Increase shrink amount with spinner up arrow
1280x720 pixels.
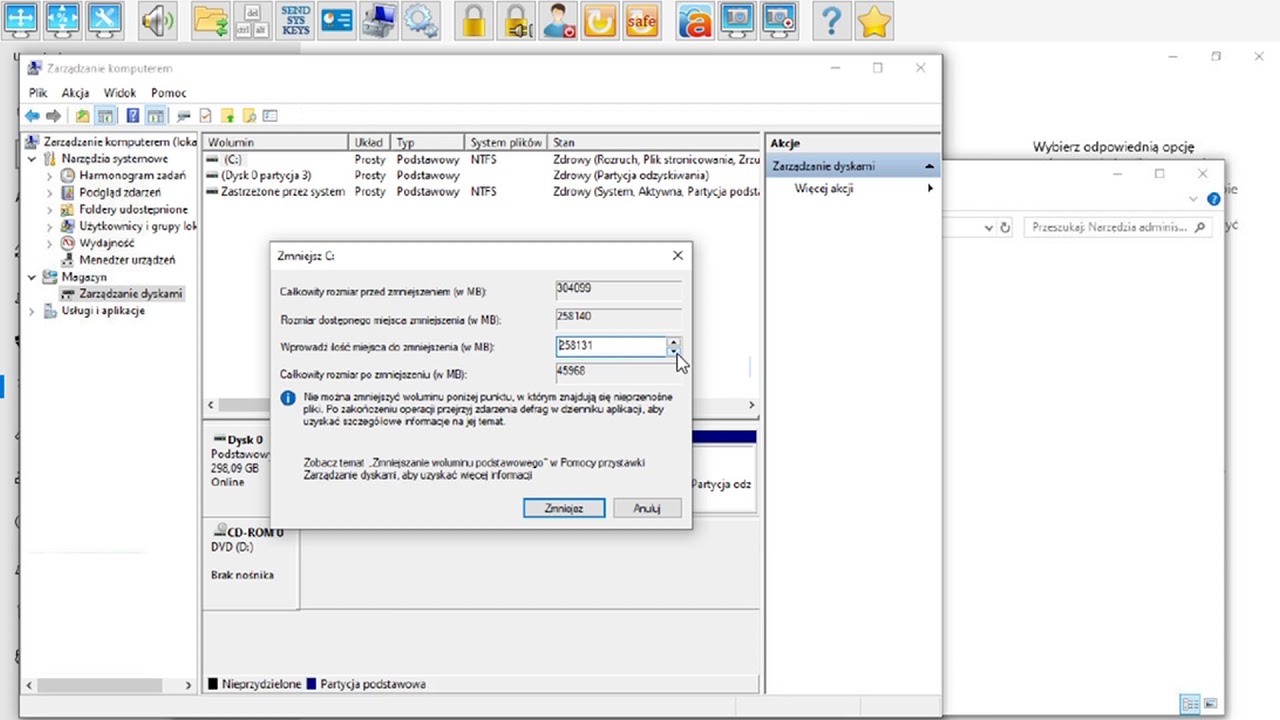674,342
